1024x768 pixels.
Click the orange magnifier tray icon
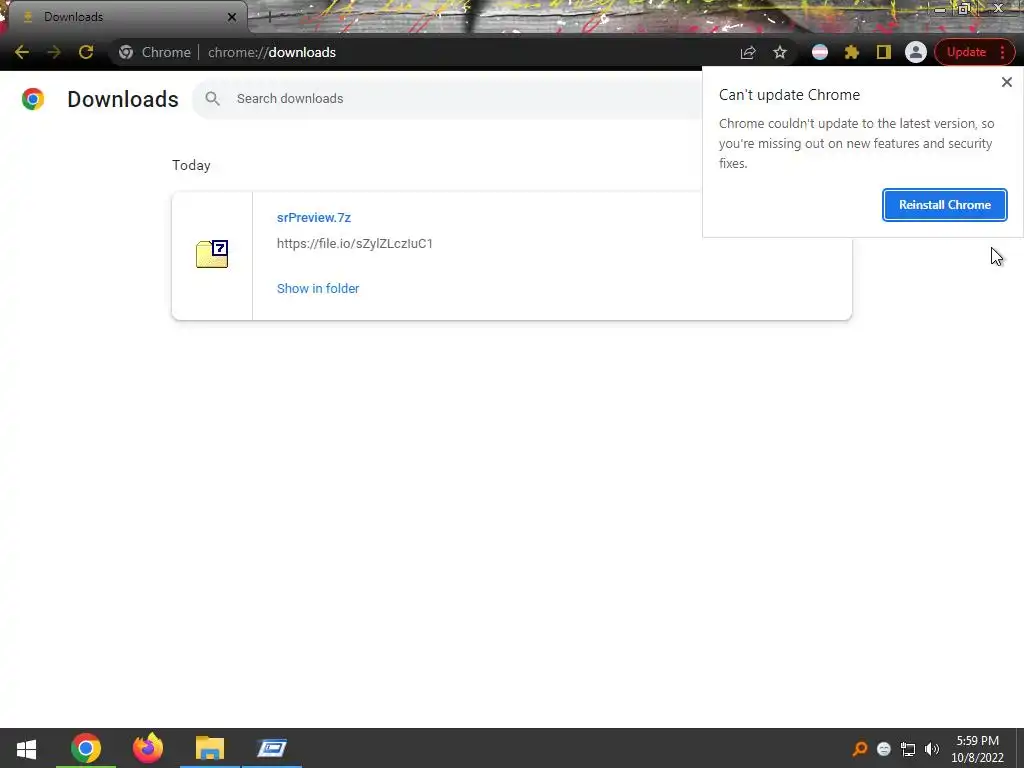point(859,748)
